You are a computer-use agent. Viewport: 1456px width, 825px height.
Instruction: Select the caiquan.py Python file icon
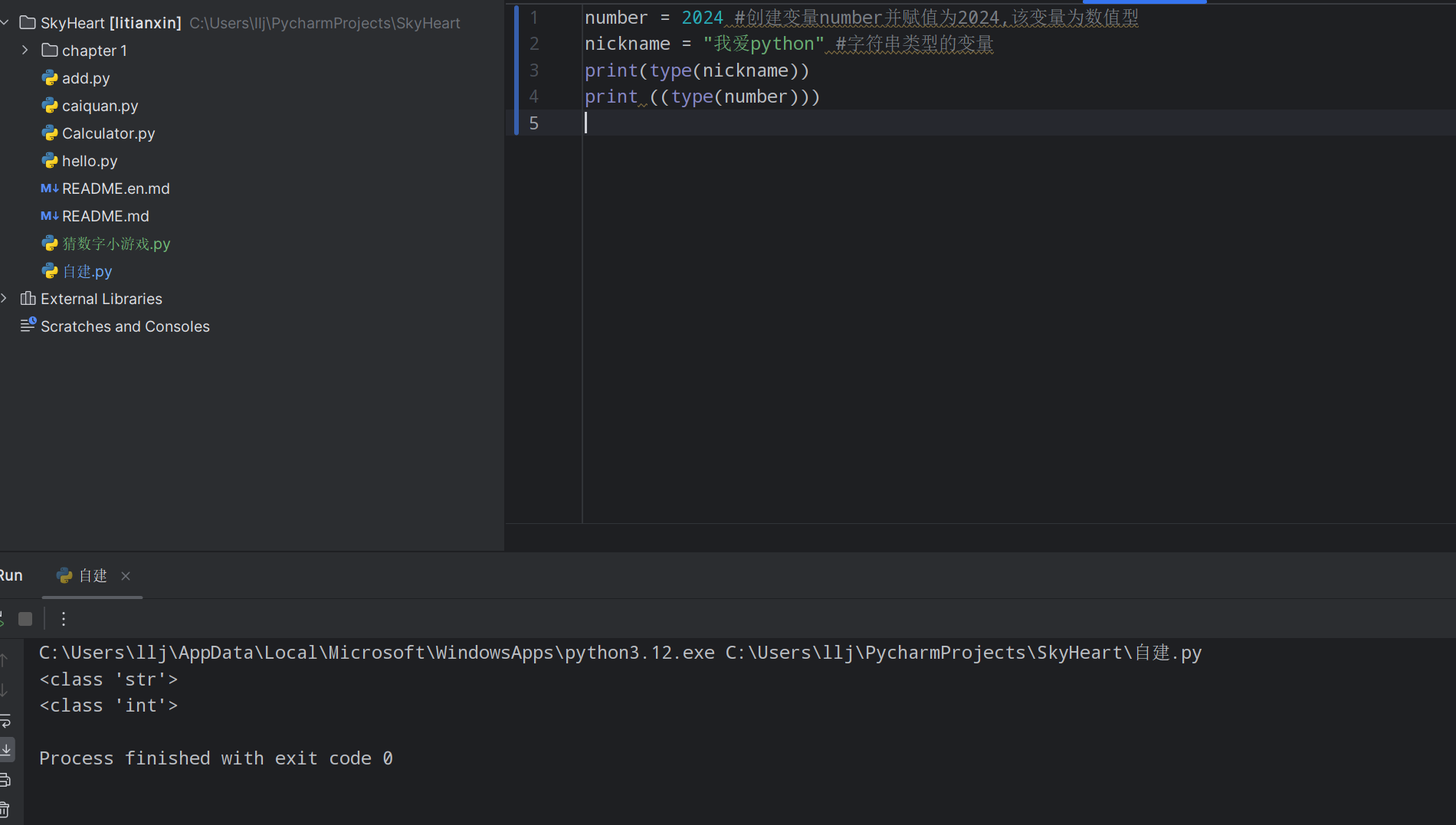(x=50, y=106)
